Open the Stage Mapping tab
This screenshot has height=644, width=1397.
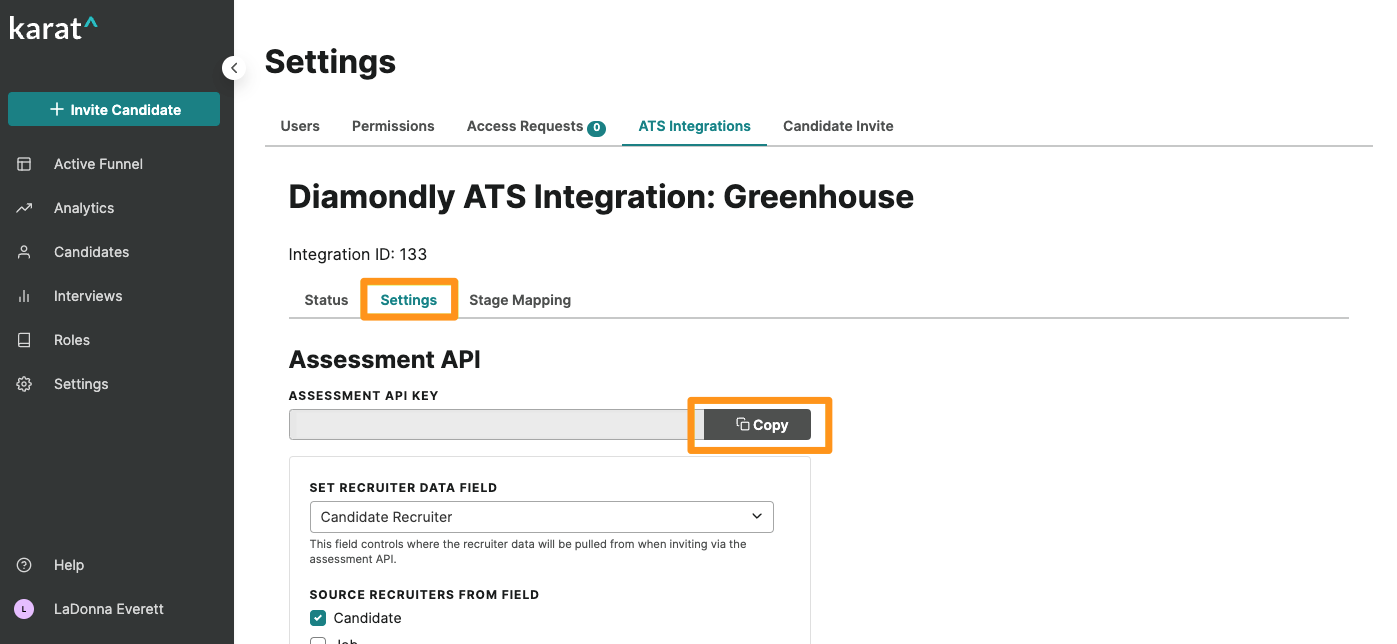[x=520, y=300]
